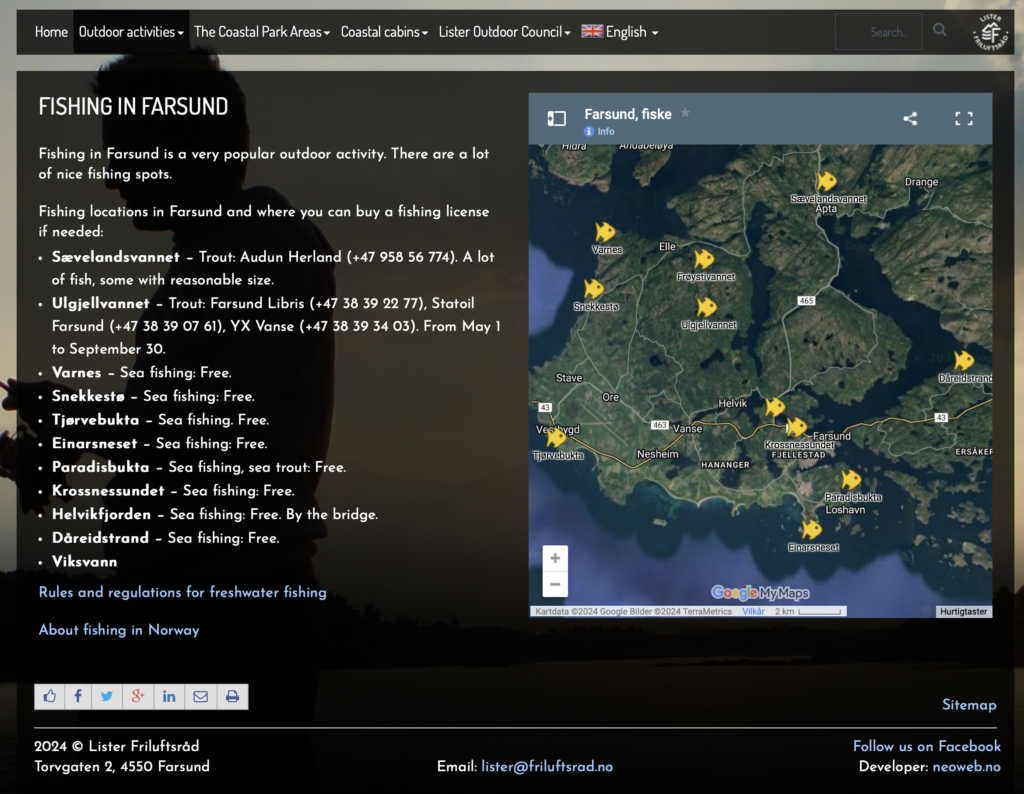This screenshot has height=794, width=1024.
Task: Select the Viksvann list entry
Action: pos(84,562)
